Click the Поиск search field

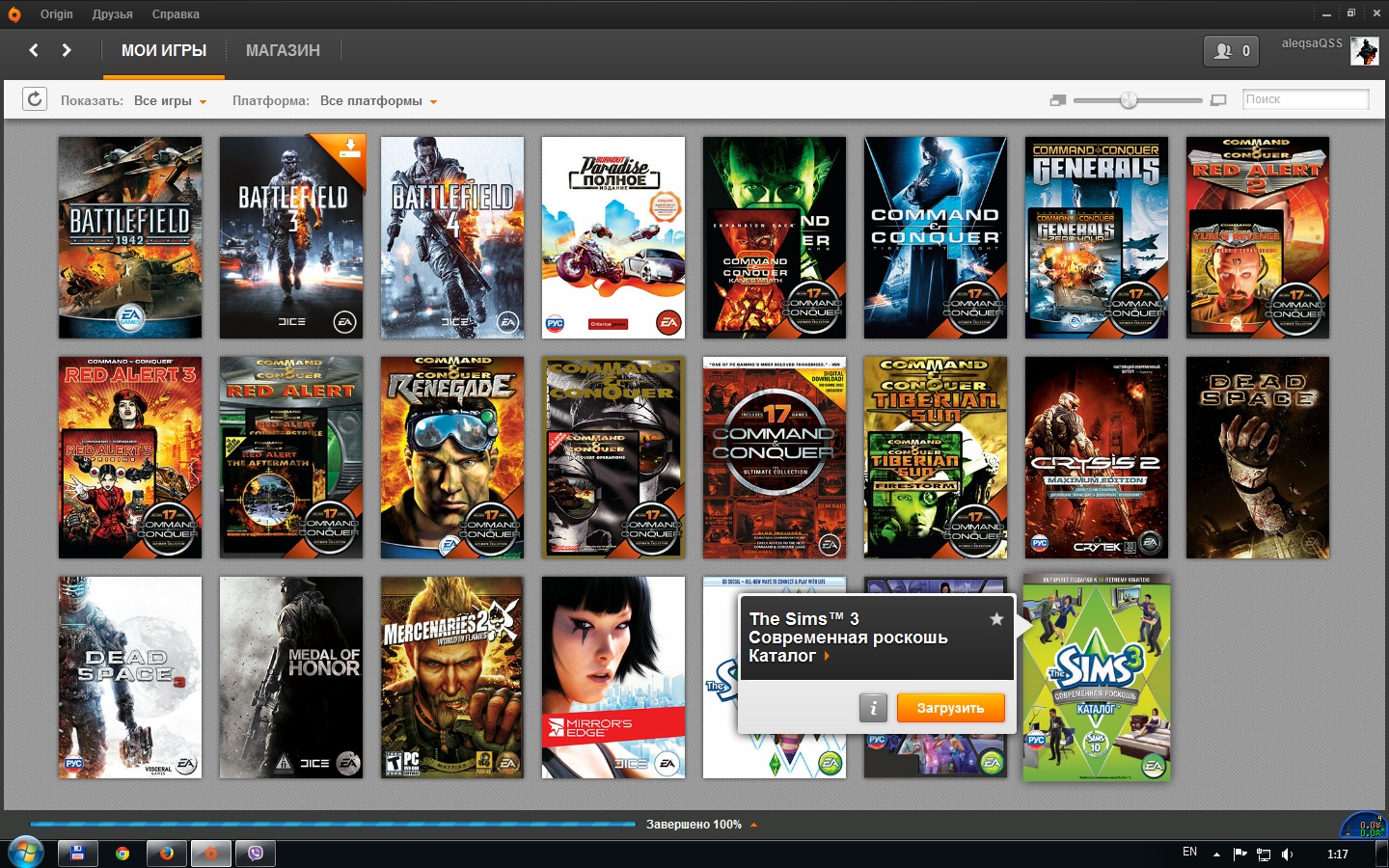click(1305, 99)
